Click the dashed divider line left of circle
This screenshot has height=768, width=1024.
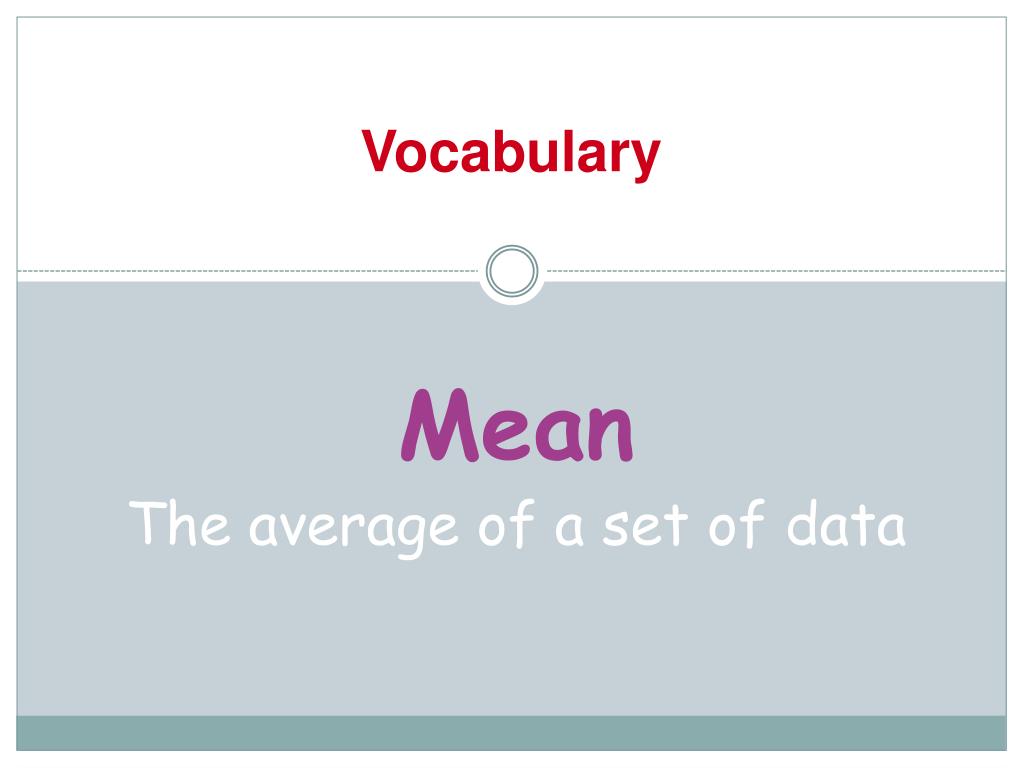tap(248, 271)
